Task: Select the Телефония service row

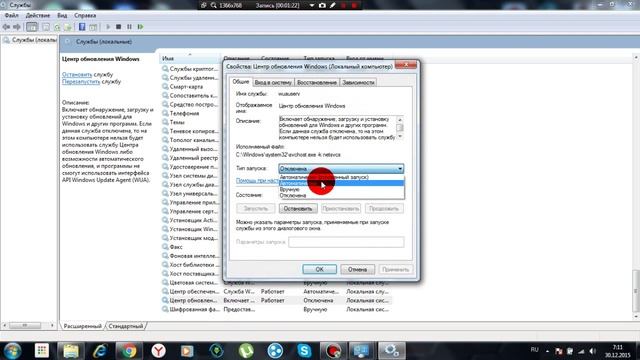Action: point(184,113)
